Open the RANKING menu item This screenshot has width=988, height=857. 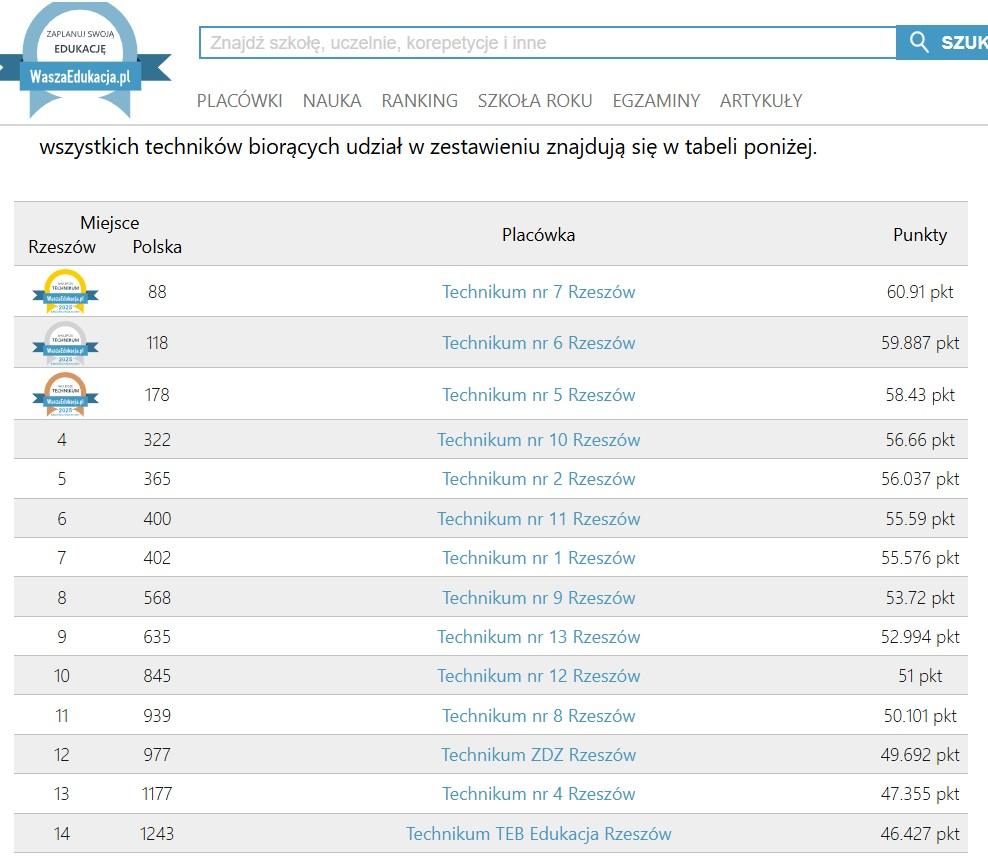pos(419,101)
